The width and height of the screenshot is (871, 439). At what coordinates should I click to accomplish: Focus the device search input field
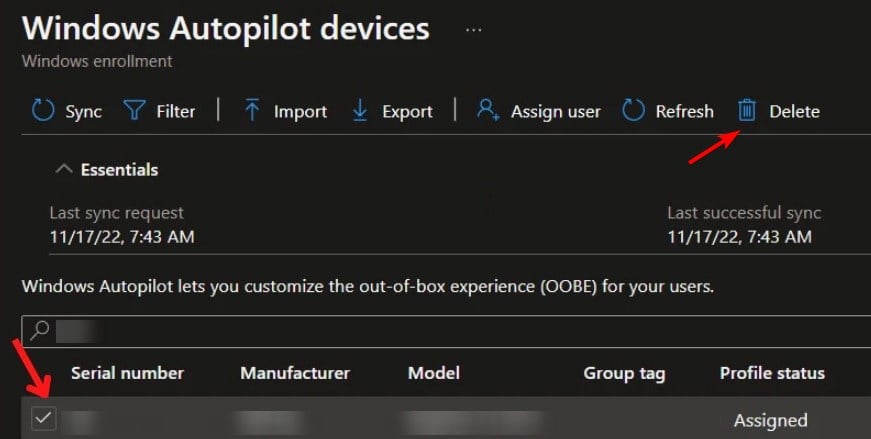click(450, 328)
